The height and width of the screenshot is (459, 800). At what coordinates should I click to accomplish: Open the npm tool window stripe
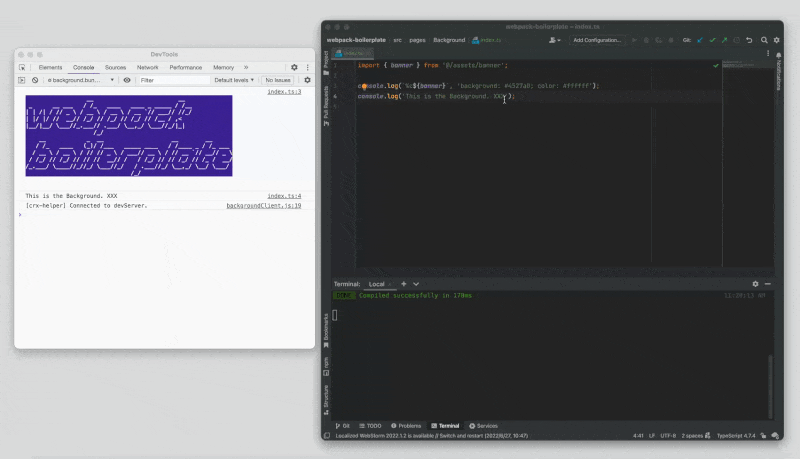pyautogui.click(x=326, y=367)
